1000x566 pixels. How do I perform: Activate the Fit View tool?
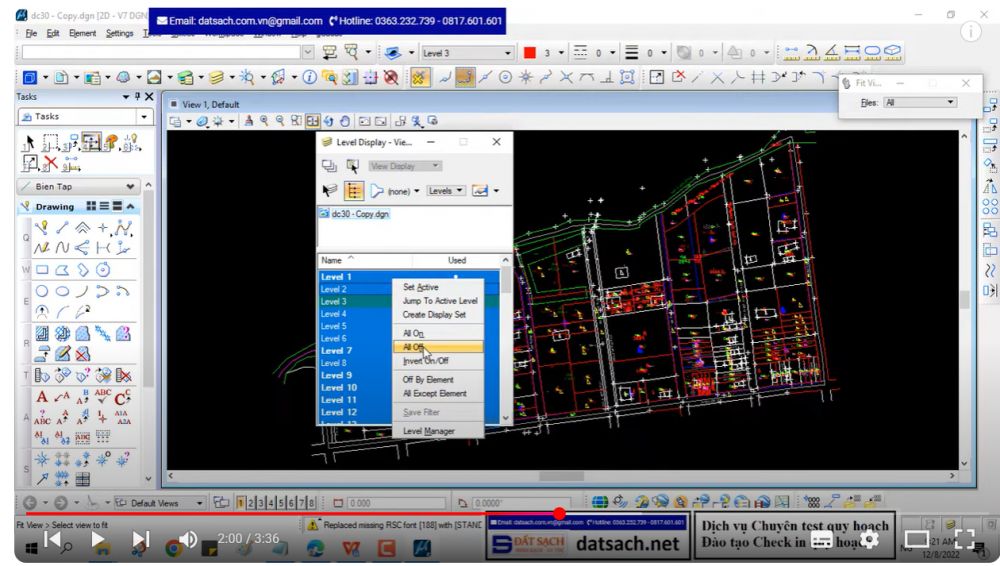(x=312, y=121)
